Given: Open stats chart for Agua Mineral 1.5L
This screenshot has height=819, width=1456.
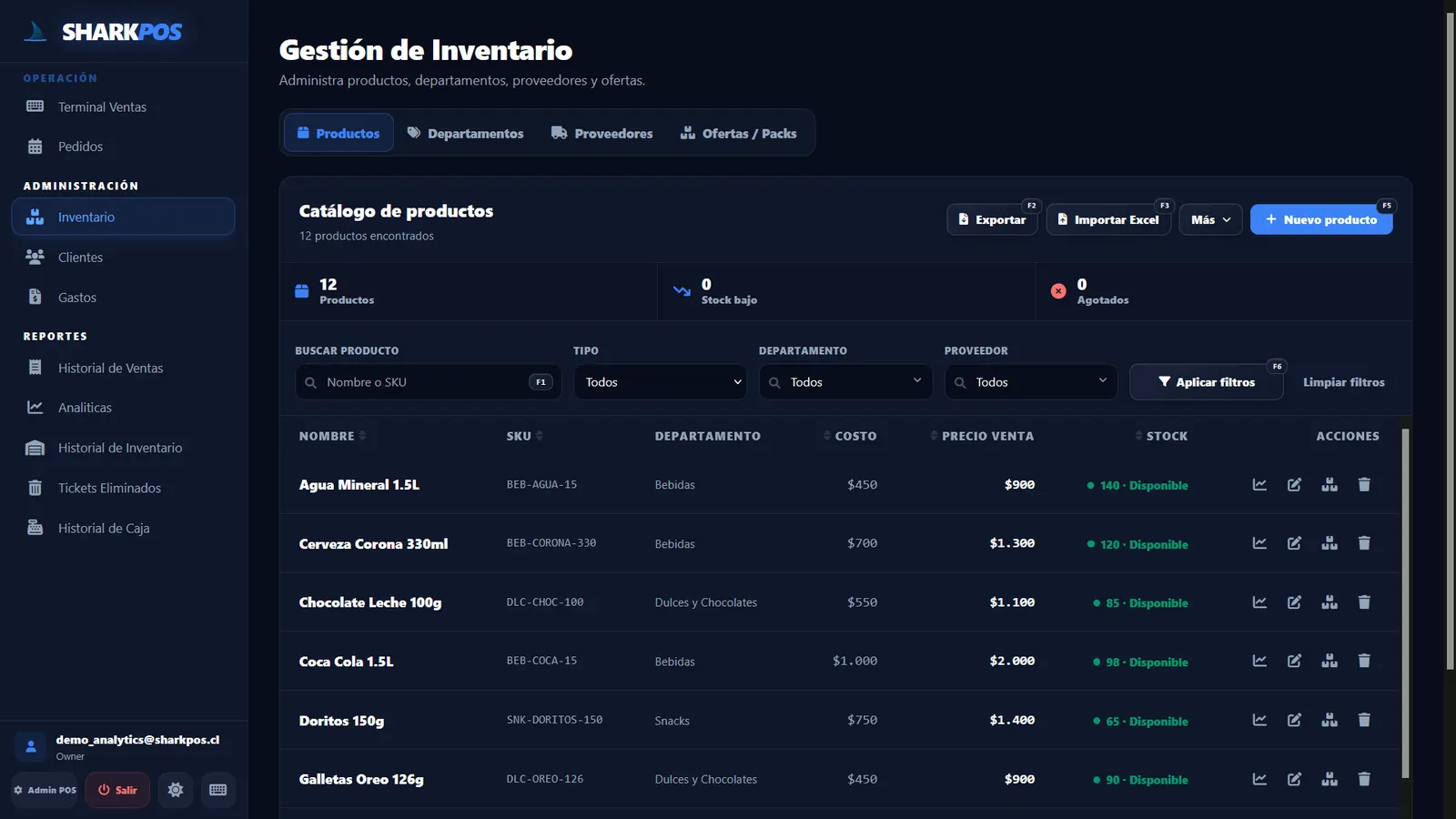Looking at the screenshot, I should point(1259,485).
